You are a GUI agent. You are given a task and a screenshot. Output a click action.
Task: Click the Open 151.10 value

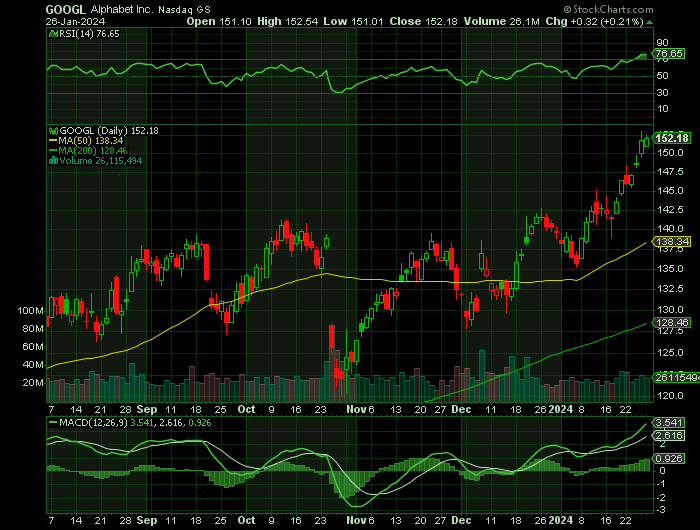click(x=219, y=21)
